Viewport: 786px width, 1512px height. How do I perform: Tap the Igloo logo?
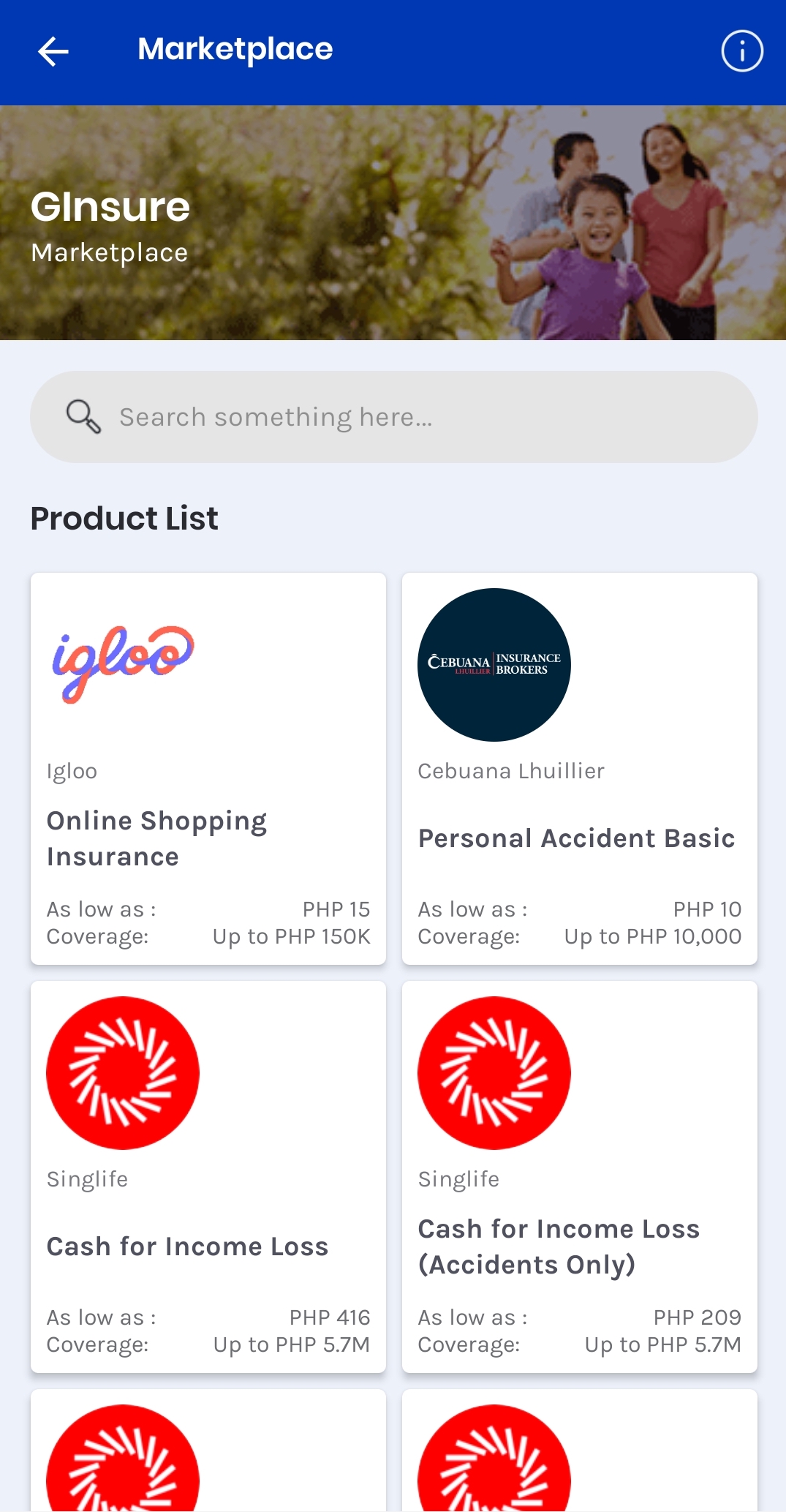pyautogui.click(x=123, y=663)
